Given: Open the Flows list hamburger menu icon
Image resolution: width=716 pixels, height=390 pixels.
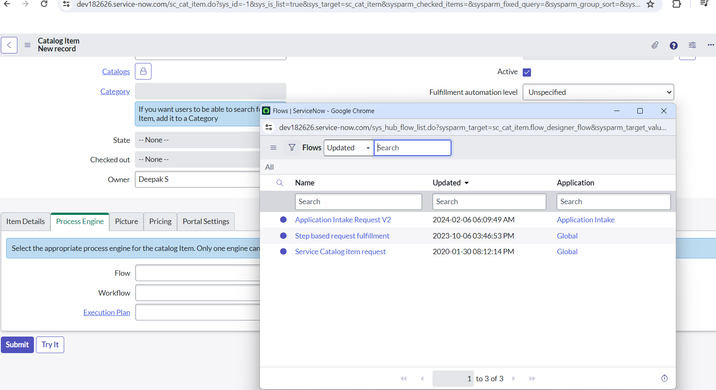Looking at the screenshot, I should [x=273, y=148].
